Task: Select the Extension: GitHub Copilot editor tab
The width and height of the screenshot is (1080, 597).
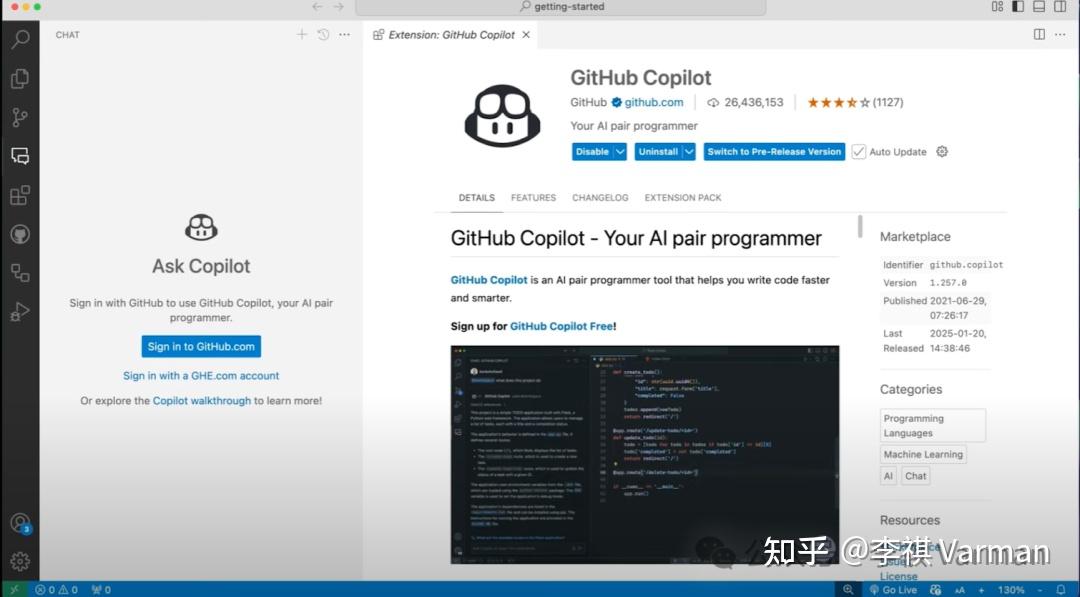Action: [450, 34]
